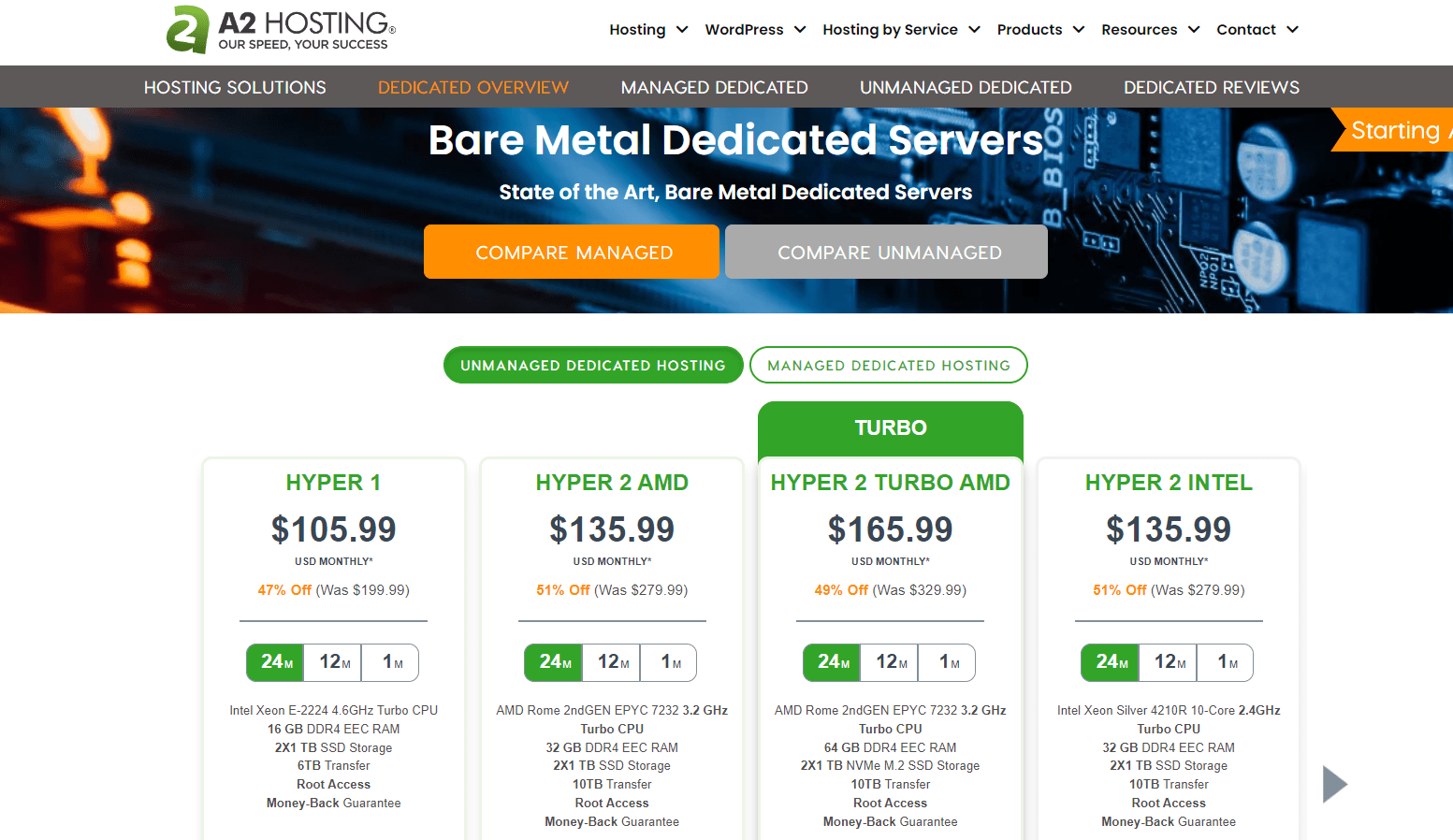Open the WordPress menu
Screen dimensions: 1453x840
click(x=744, y=30)
